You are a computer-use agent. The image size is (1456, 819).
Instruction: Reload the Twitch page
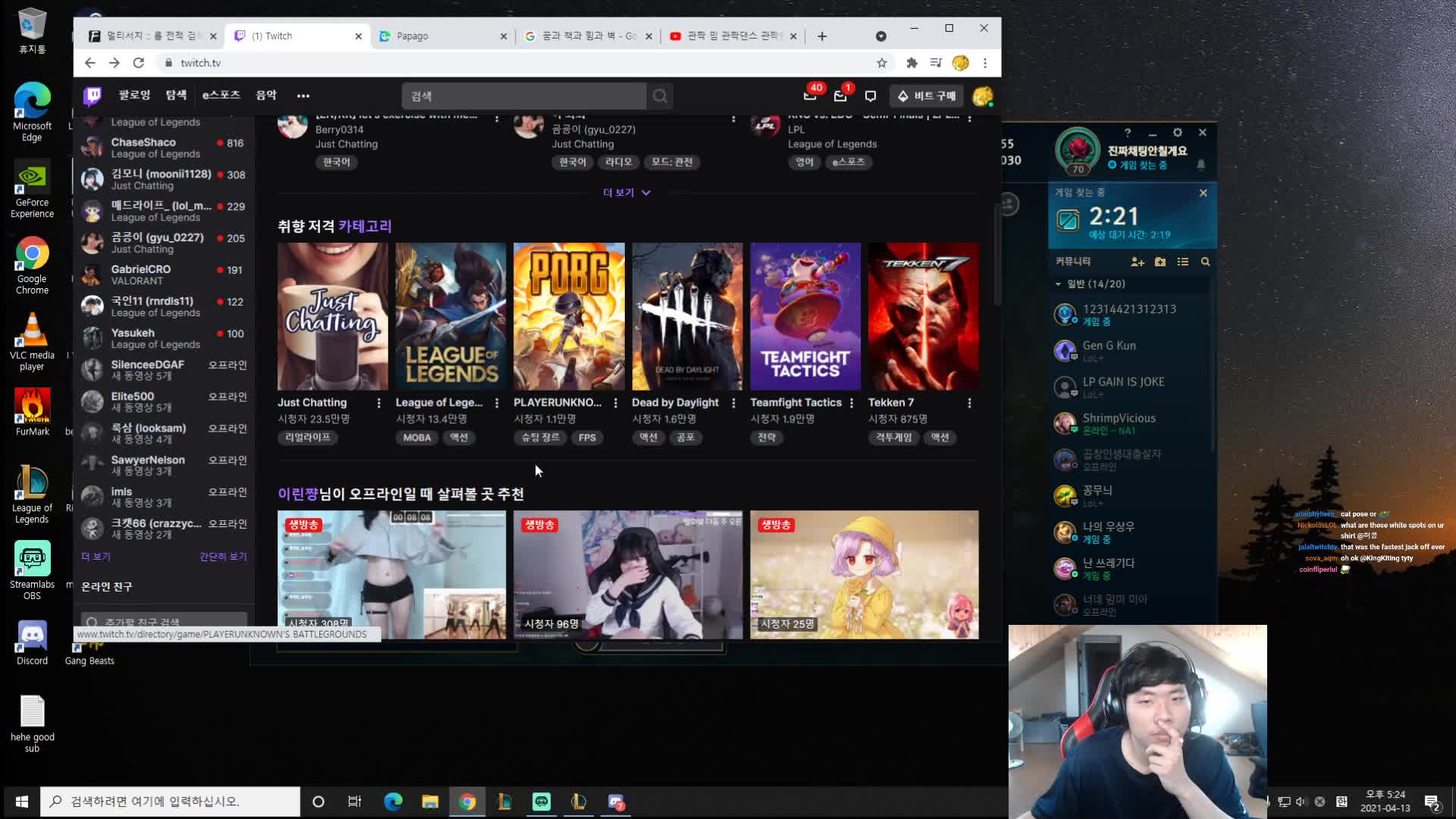click(x=138, y=63)
